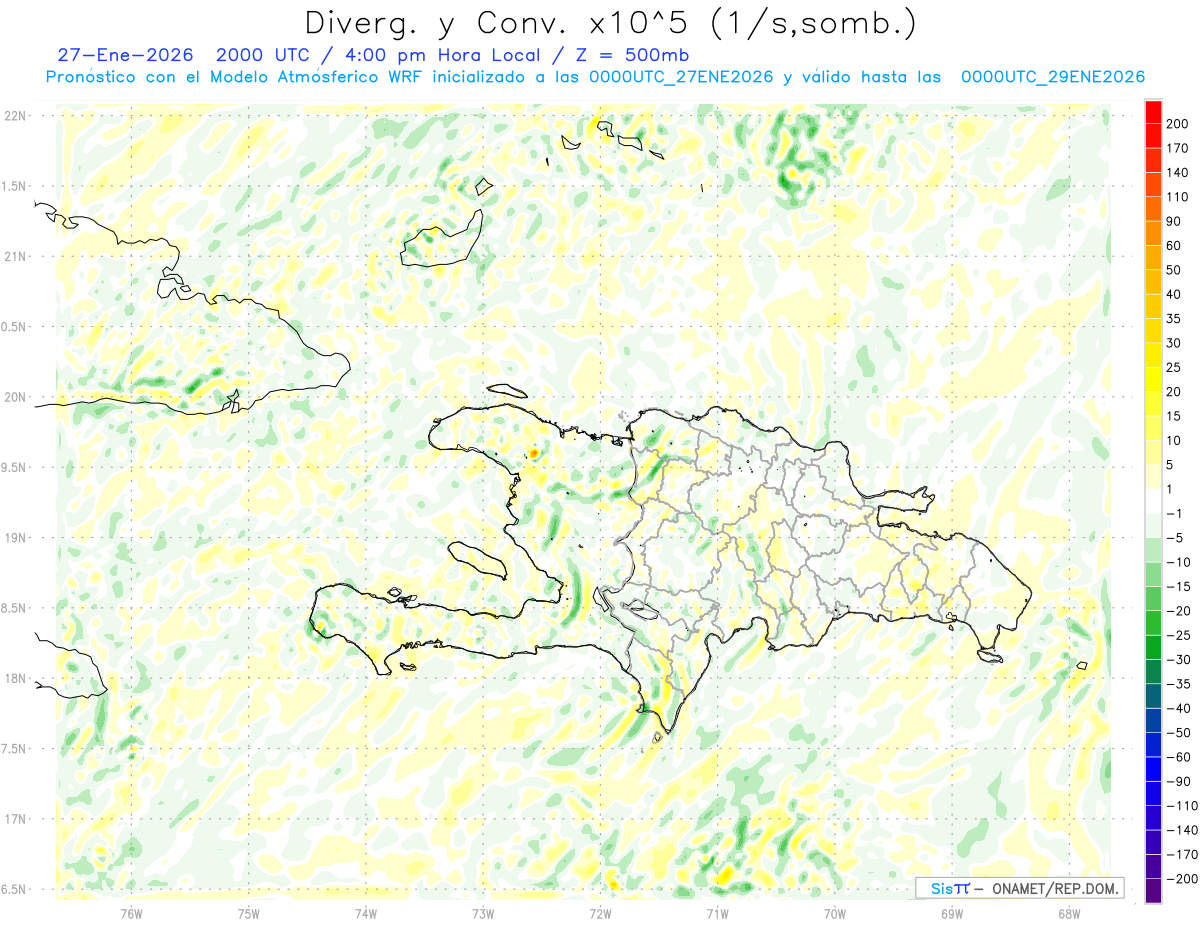Click the 70W longitude label
Screen dimensions: 1200x927
[835, 913]
